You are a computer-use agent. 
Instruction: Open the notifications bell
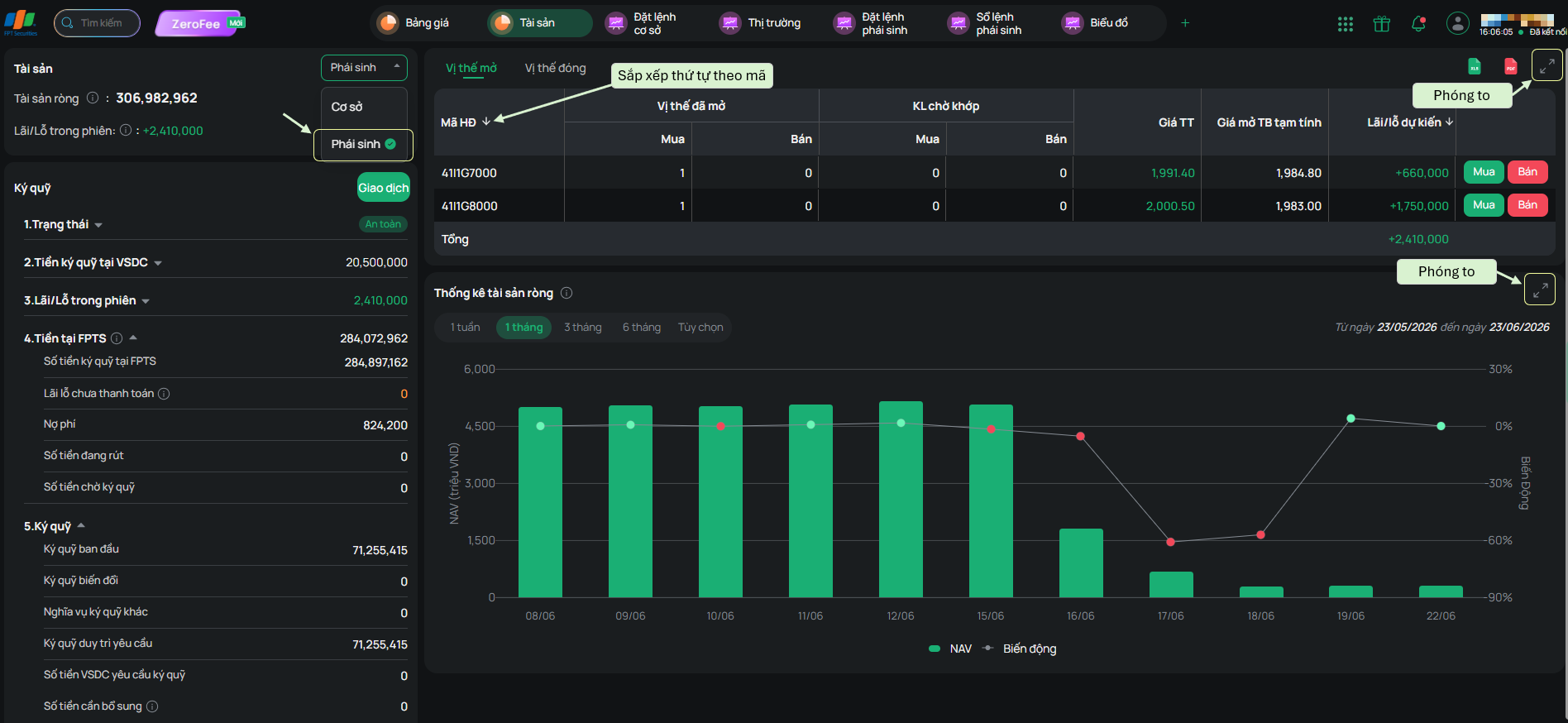click(1418, 24)
